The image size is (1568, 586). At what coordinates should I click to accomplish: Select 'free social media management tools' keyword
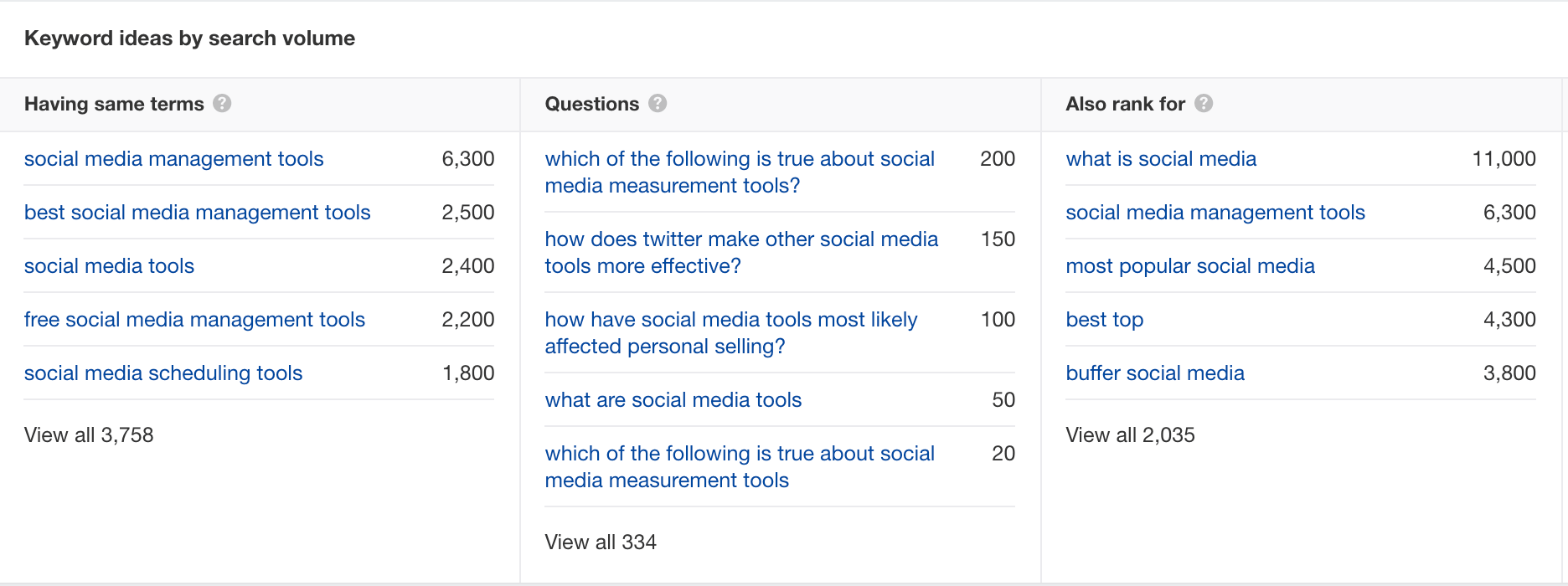click(194, 320)
